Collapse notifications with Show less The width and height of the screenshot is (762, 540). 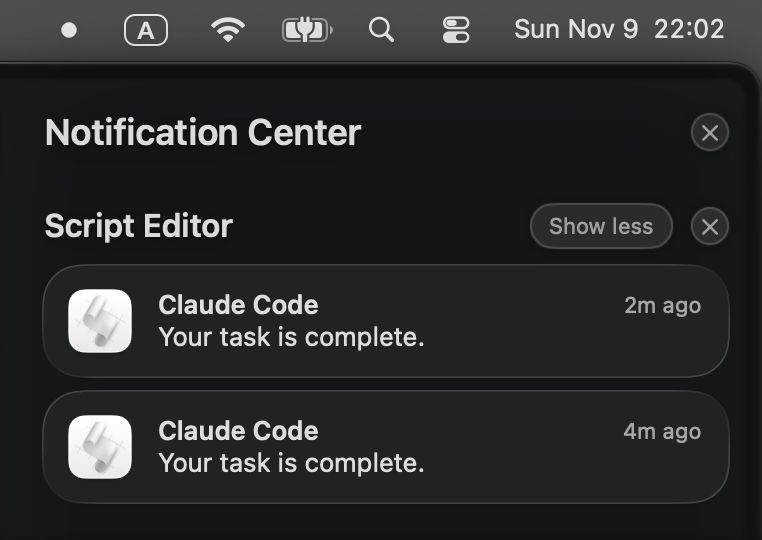click(601, 226)
